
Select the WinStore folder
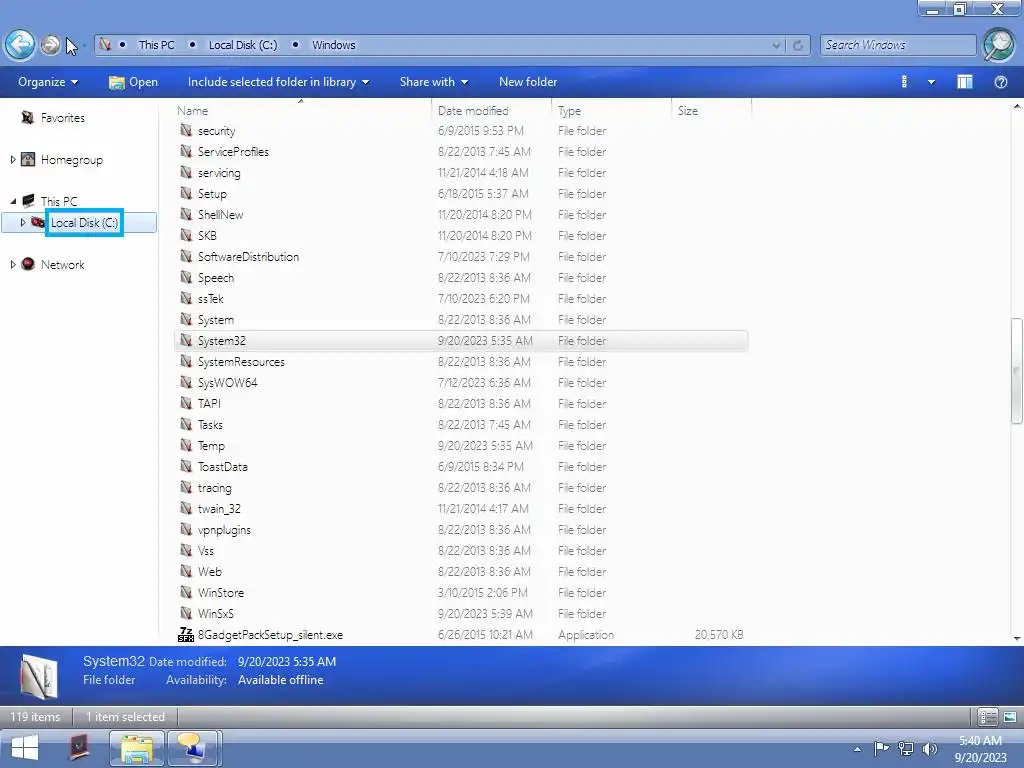[221, 592]
